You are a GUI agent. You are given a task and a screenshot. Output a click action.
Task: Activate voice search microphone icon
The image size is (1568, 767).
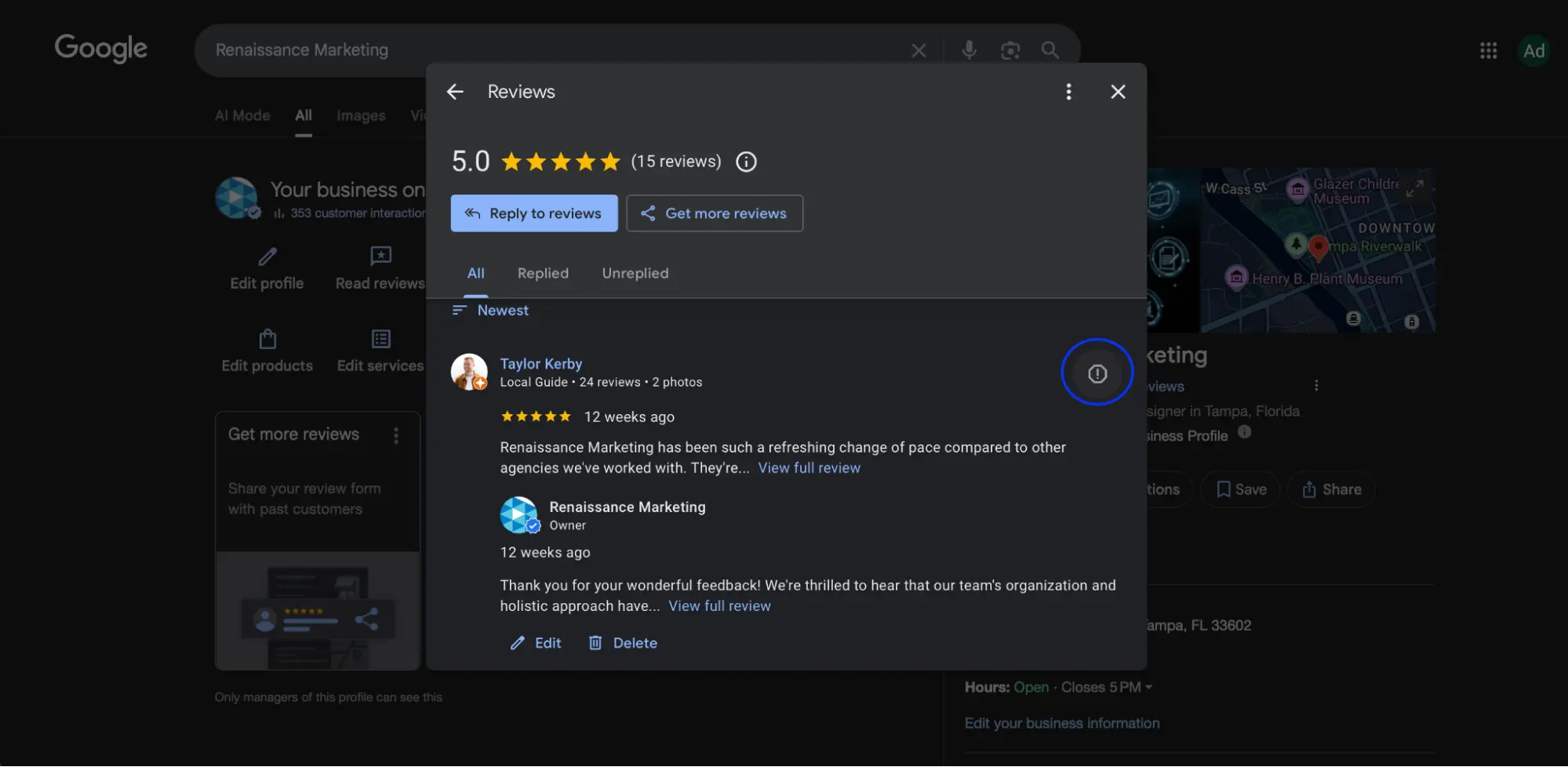click(x=969, y=49)
